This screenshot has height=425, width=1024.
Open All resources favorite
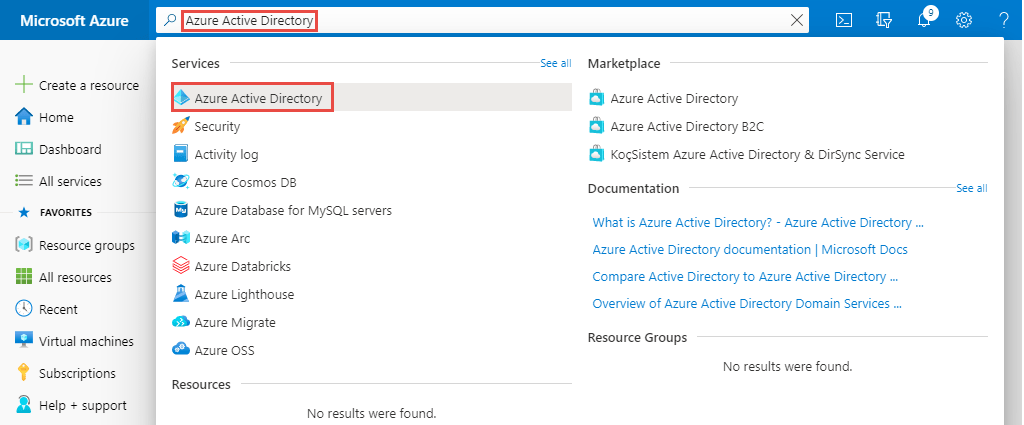[77, 277]
